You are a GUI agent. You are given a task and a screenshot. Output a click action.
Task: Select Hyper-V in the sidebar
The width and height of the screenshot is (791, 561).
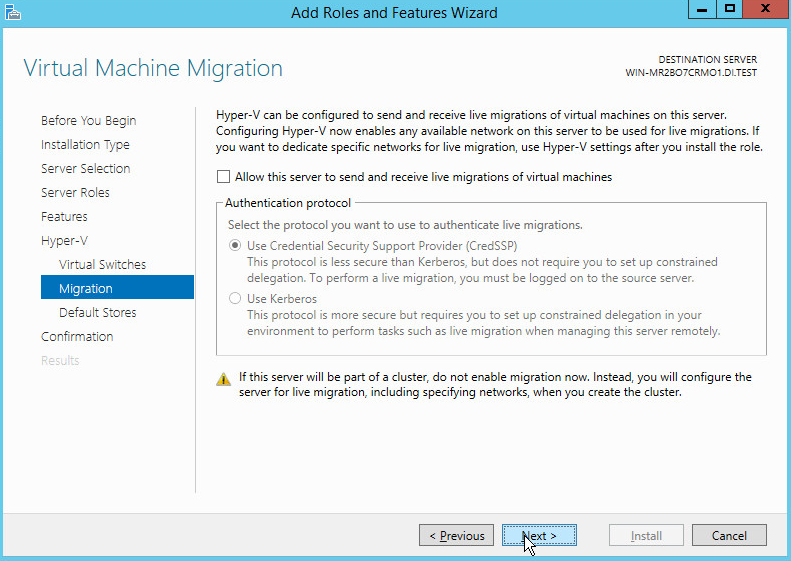[x=64, y=241]
